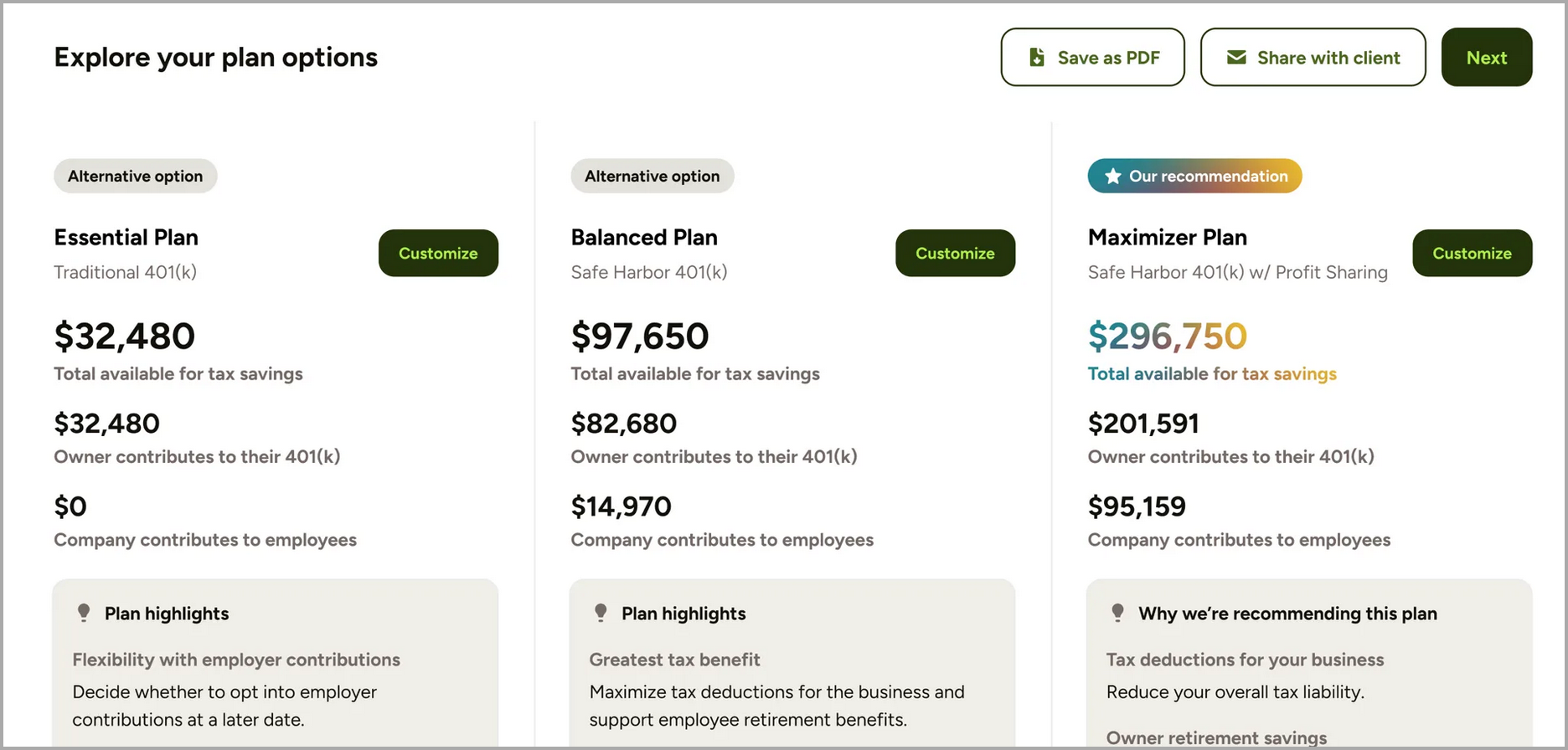
Task: Click lightbulb icon in Essential Plan highlights
Action: 84,613
